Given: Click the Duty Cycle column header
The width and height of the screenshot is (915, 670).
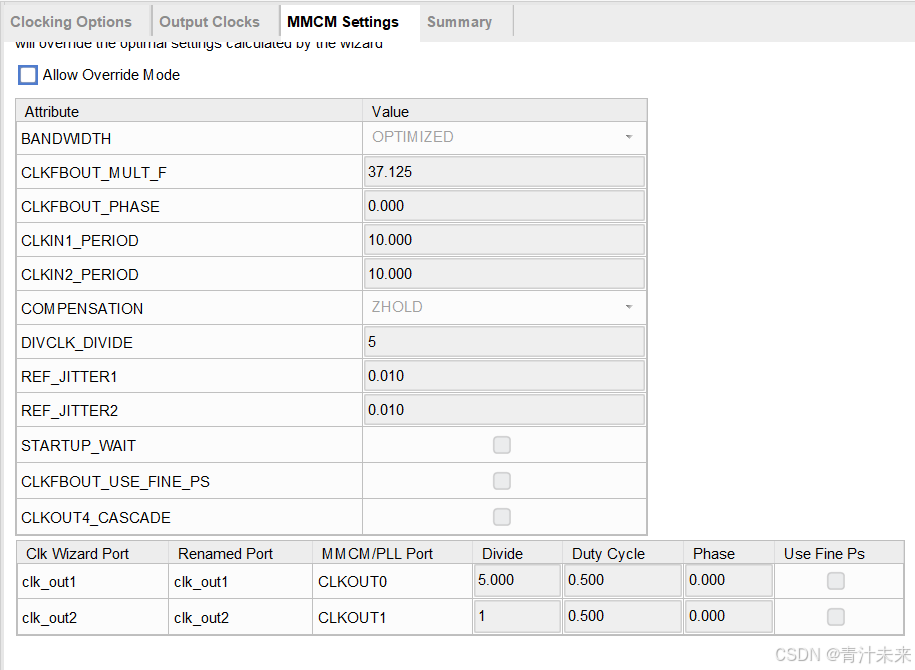Looking at the screenshot, I should tap(607, 552).
